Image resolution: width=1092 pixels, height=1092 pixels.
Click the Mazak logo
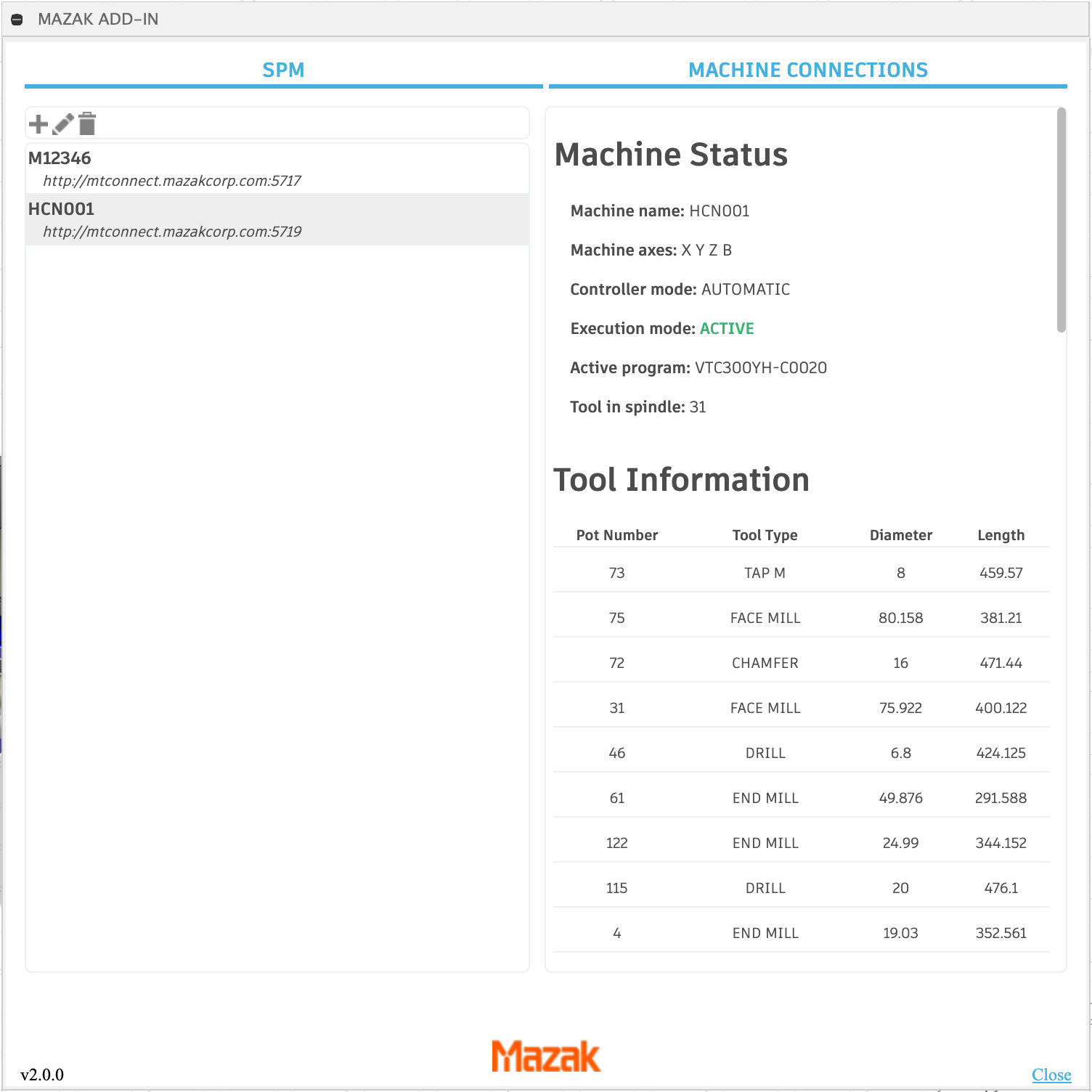pos(546,1056)
